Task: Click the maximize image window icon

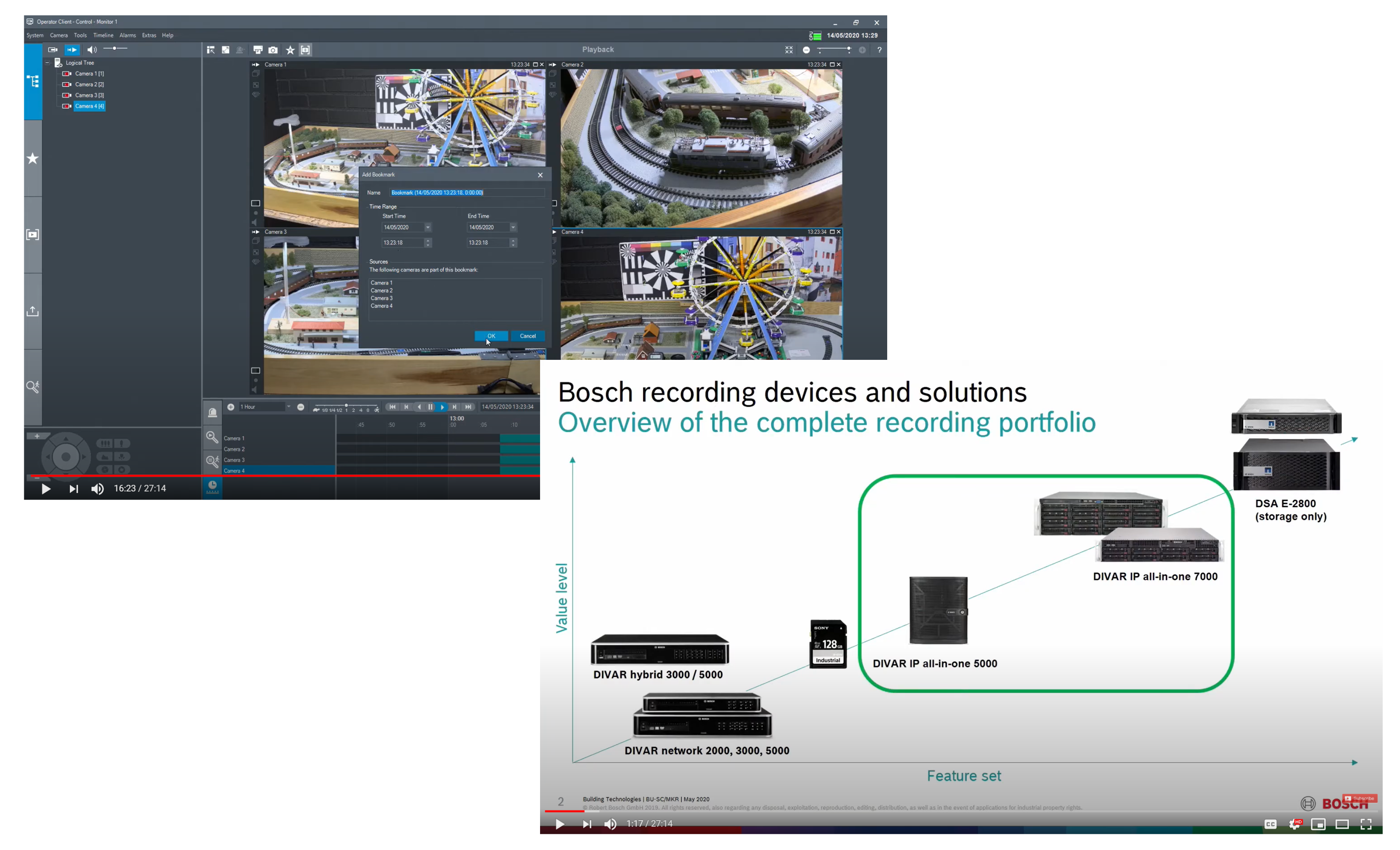Action: point(226,50)
